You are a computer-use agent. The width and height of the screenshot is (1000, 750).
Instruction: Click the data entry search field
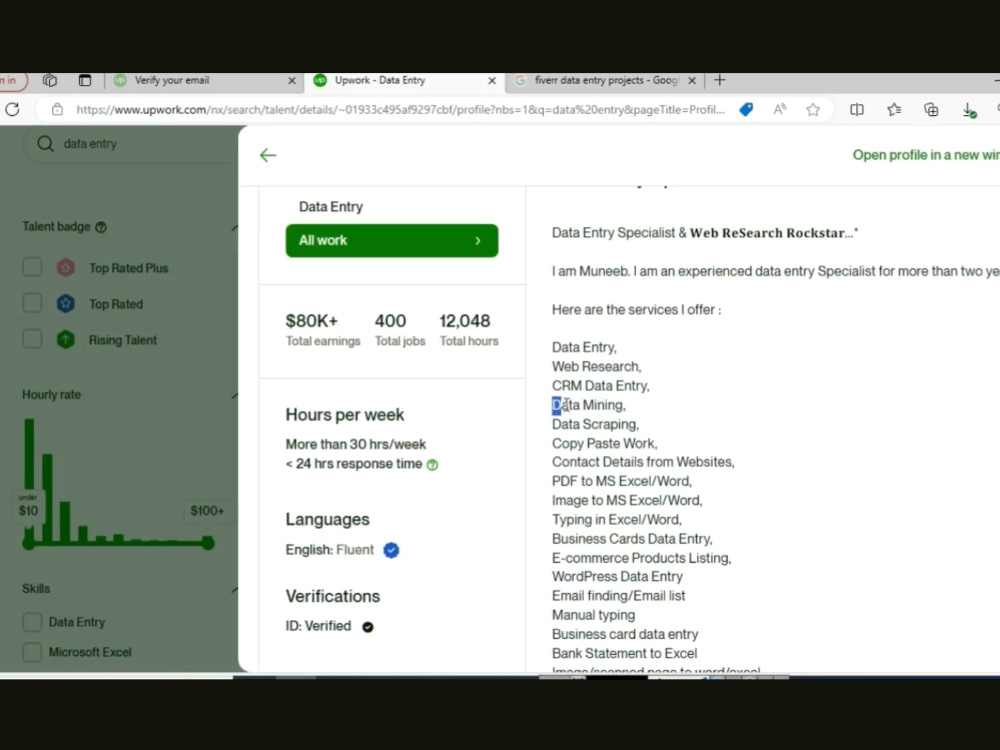point(131,143)
